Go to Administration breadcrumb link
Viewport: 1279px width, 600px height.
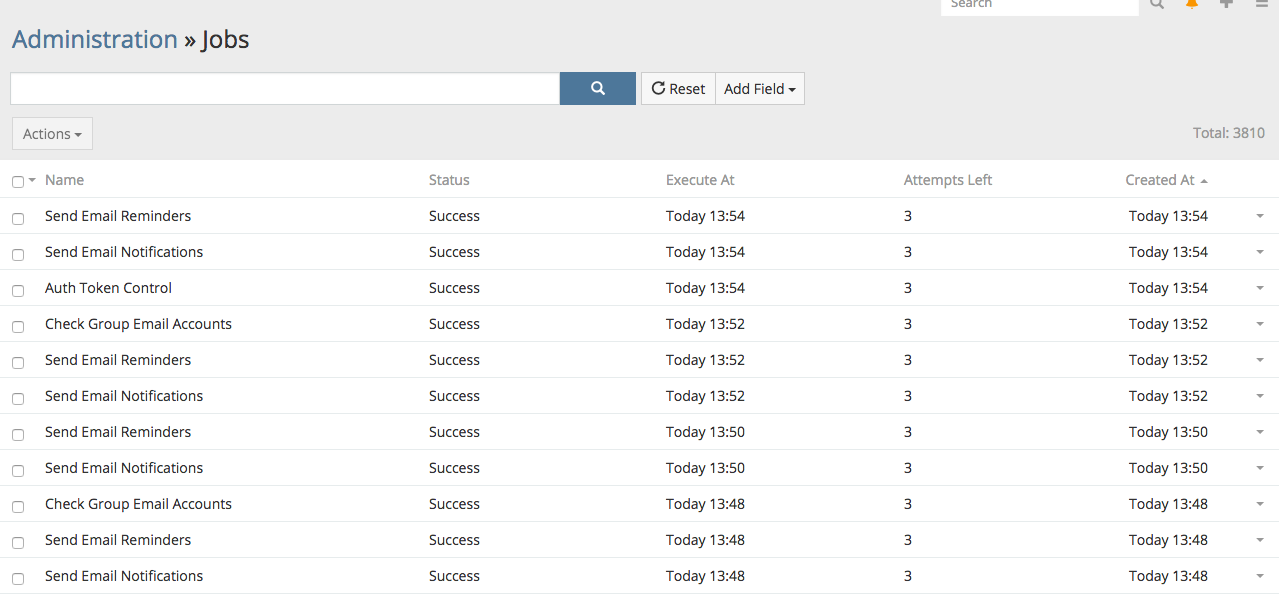pos(95,39)
